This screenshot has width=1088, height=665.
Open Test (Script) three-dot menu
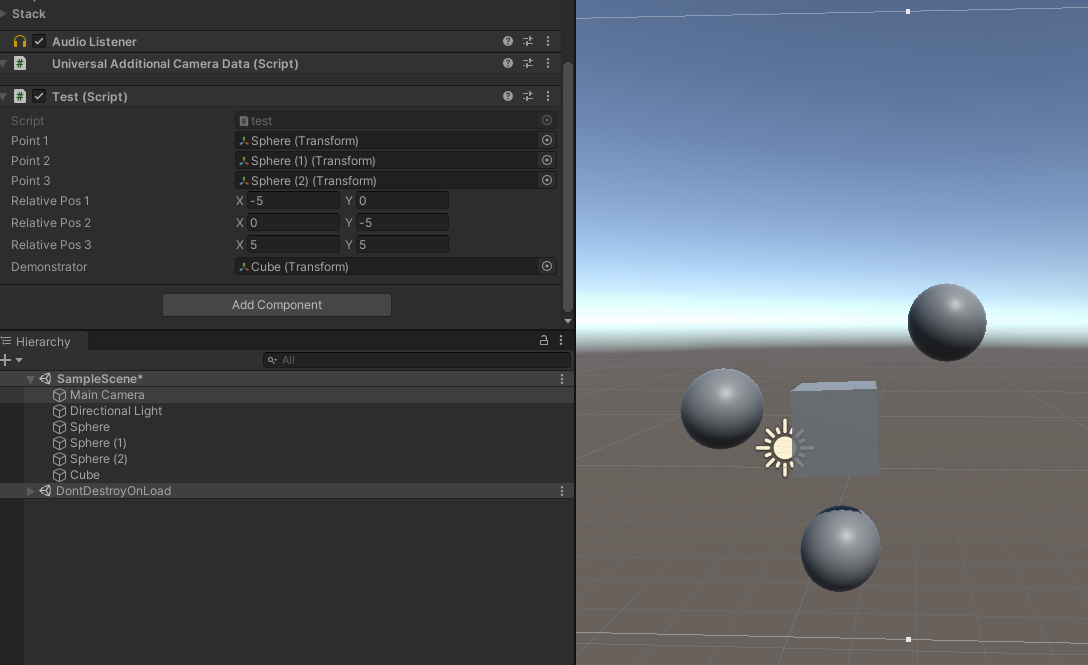click(x=548, y=96)
